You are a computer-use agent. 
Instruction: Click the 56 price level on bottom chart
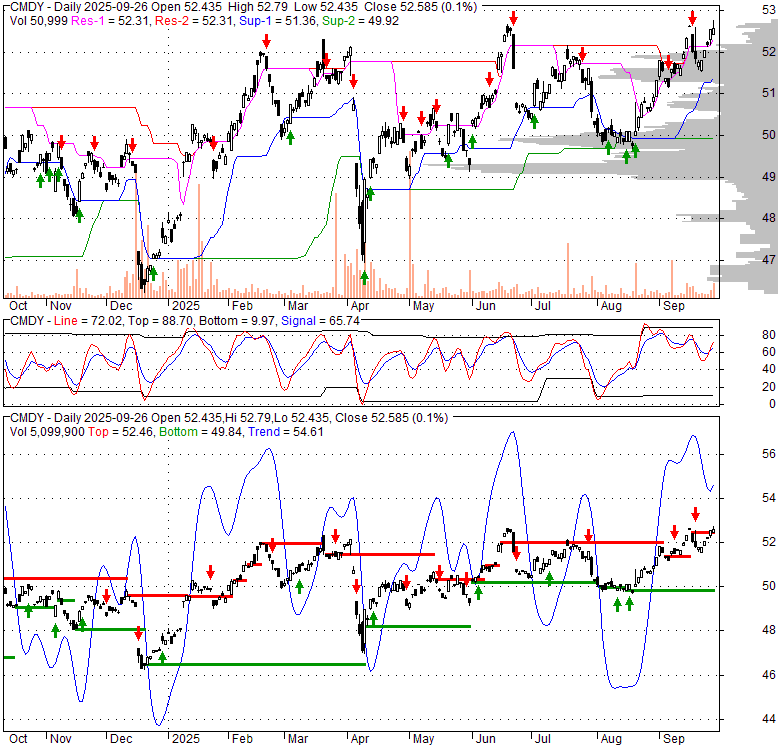[x=769, y=454]
